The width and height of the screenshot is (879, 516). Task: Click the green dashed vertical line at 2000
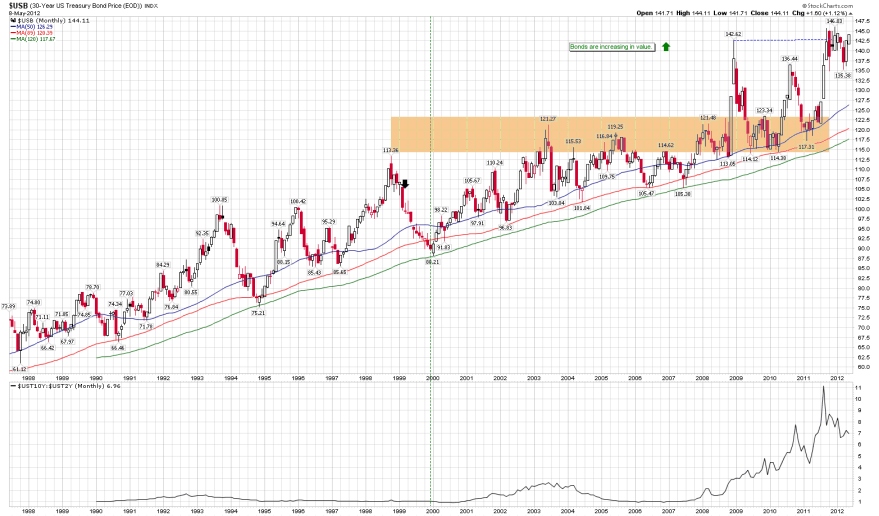tap(431, 300)
